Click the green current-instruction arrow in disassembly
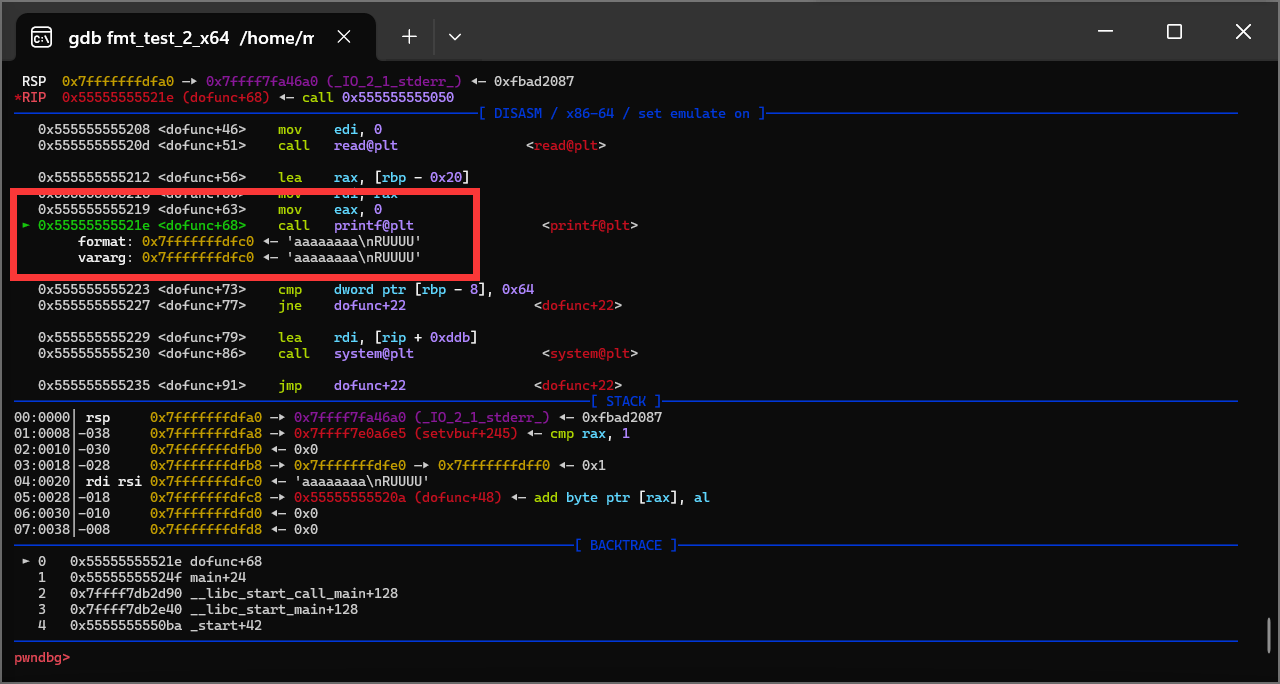Image resolution: width=1280 pixels, height=684 pixels. click(26, 226)
